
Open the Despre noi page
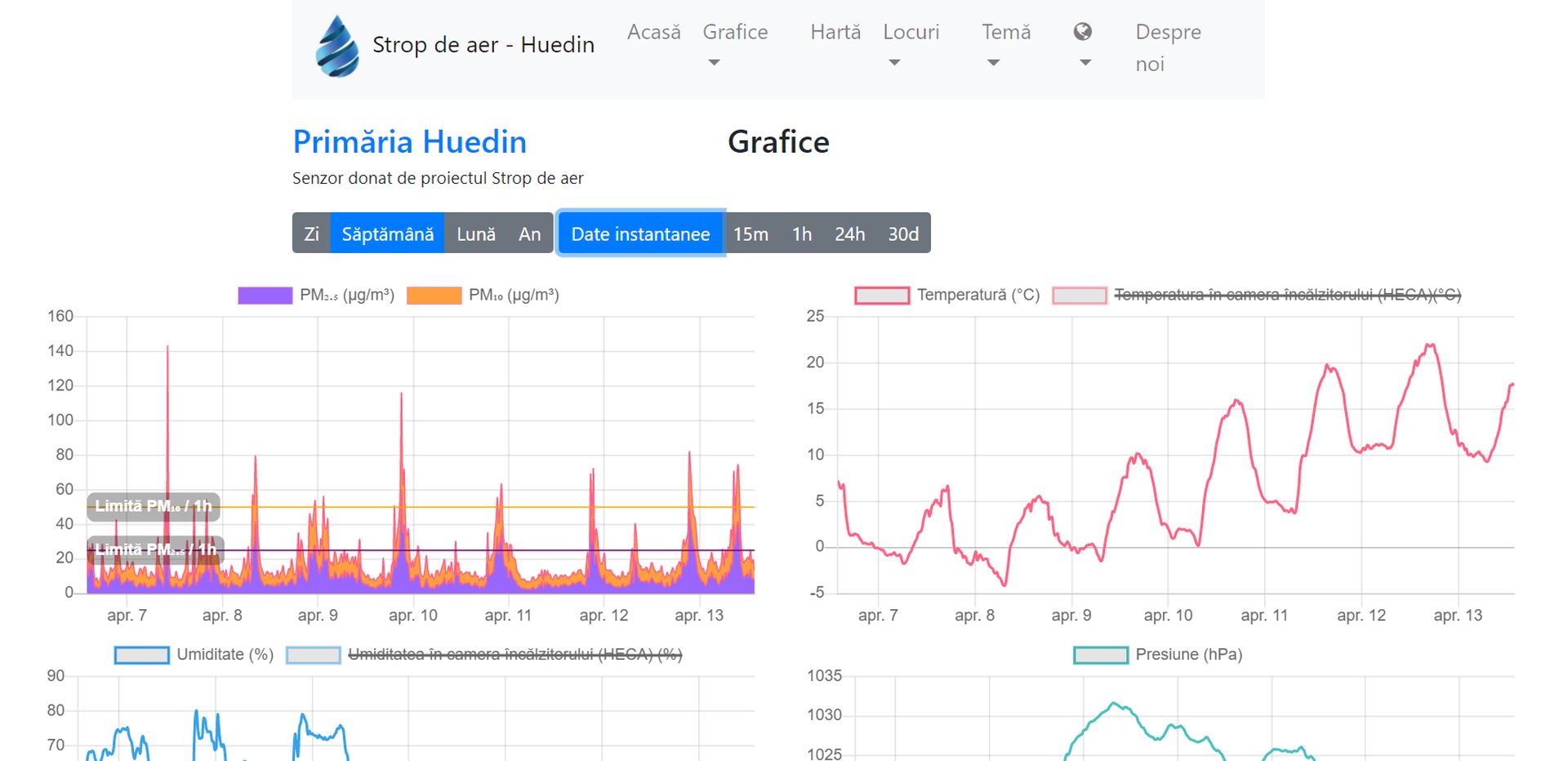tap(1168, 48)
